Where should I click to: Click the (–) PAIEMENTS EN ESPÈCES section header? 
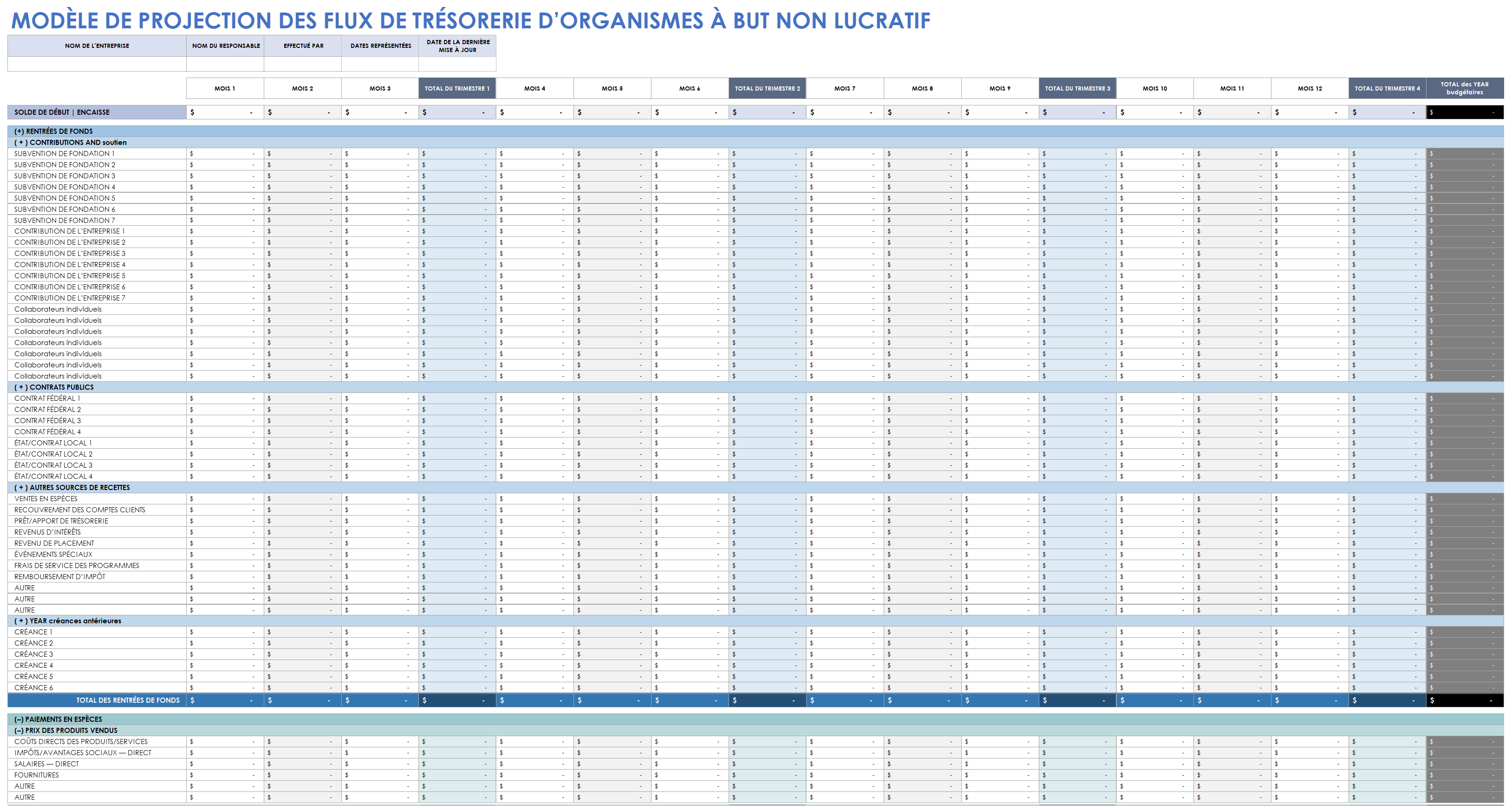click(x=756, y=719)
